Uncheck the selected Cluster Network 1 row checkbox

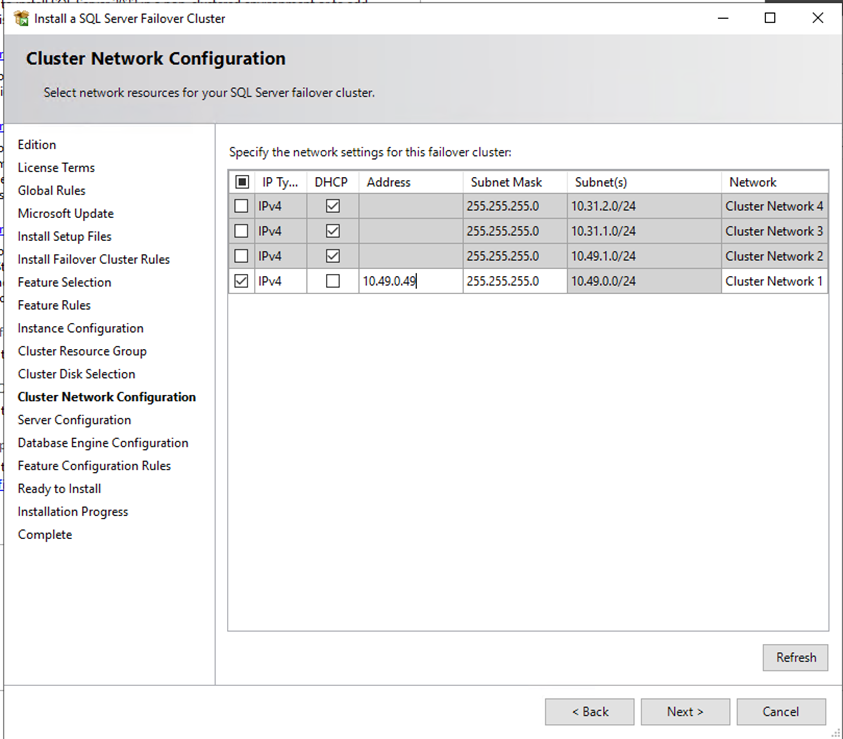(x=241, y=281)
